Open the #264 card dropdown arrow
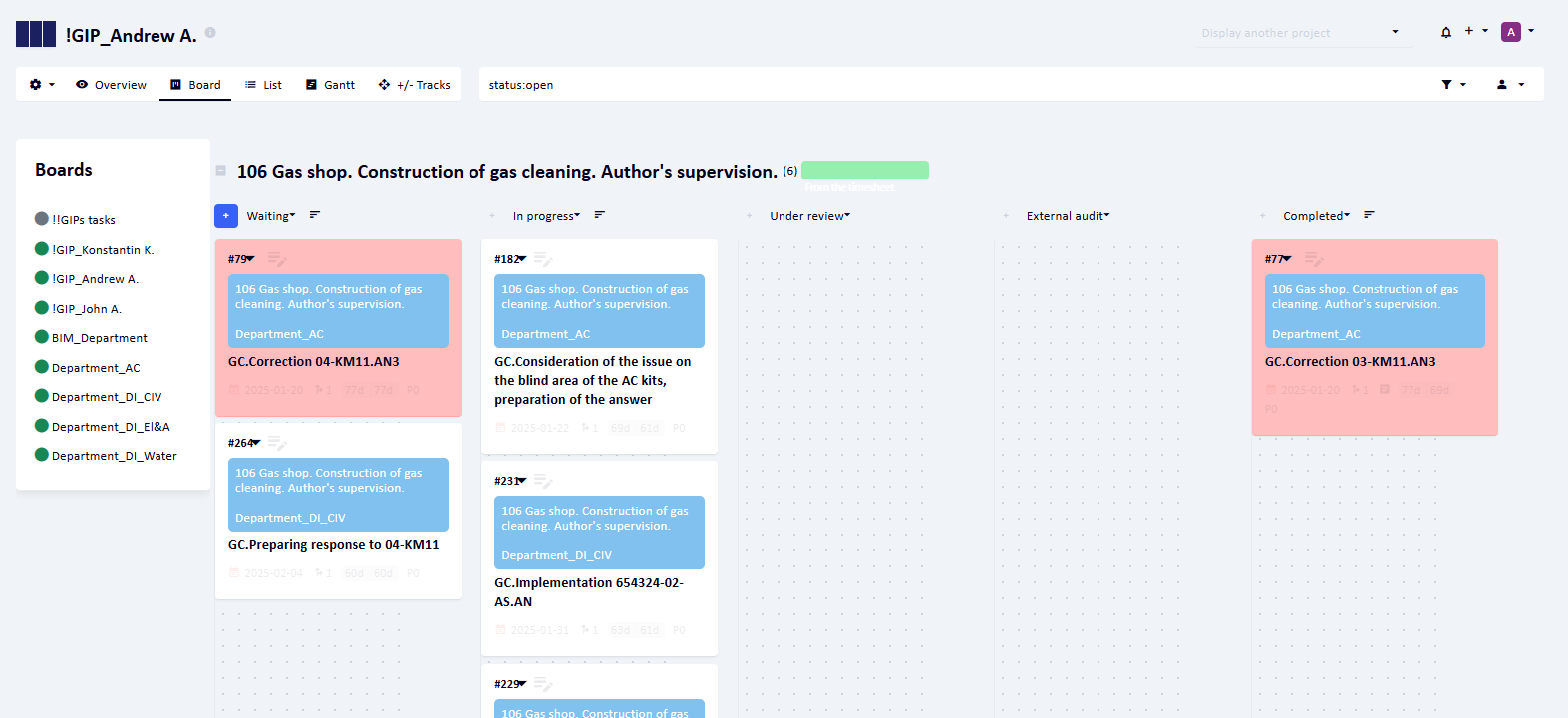Viewport: 1568px width, 718px height. click(x=255, y=443)
